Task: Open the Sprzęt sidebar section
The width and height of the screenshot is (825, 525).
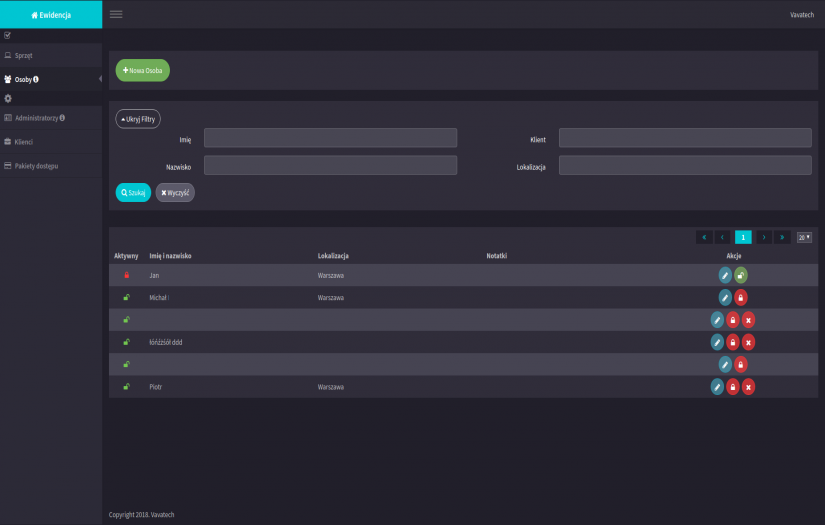Action: 51,55
